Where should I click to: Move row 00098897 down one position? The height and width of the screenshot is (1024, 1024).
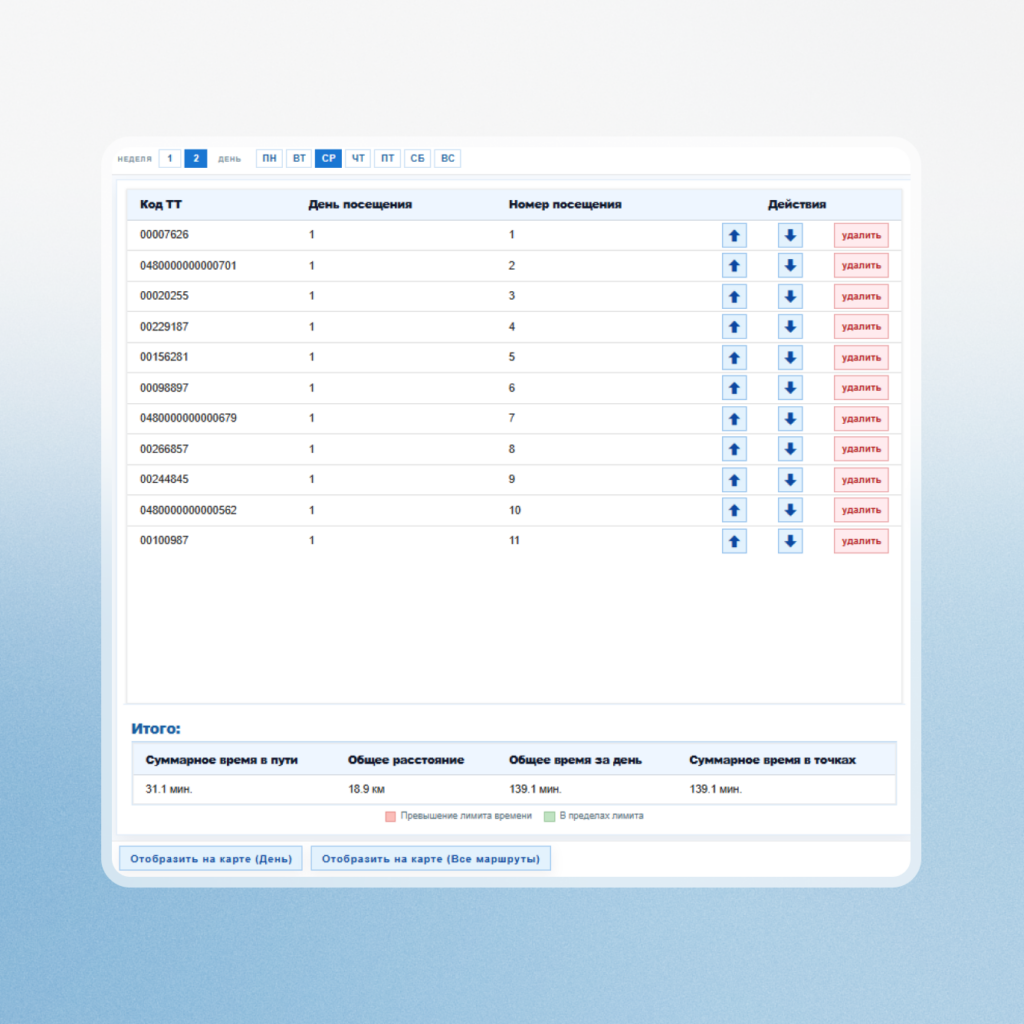tap(790, 388)
